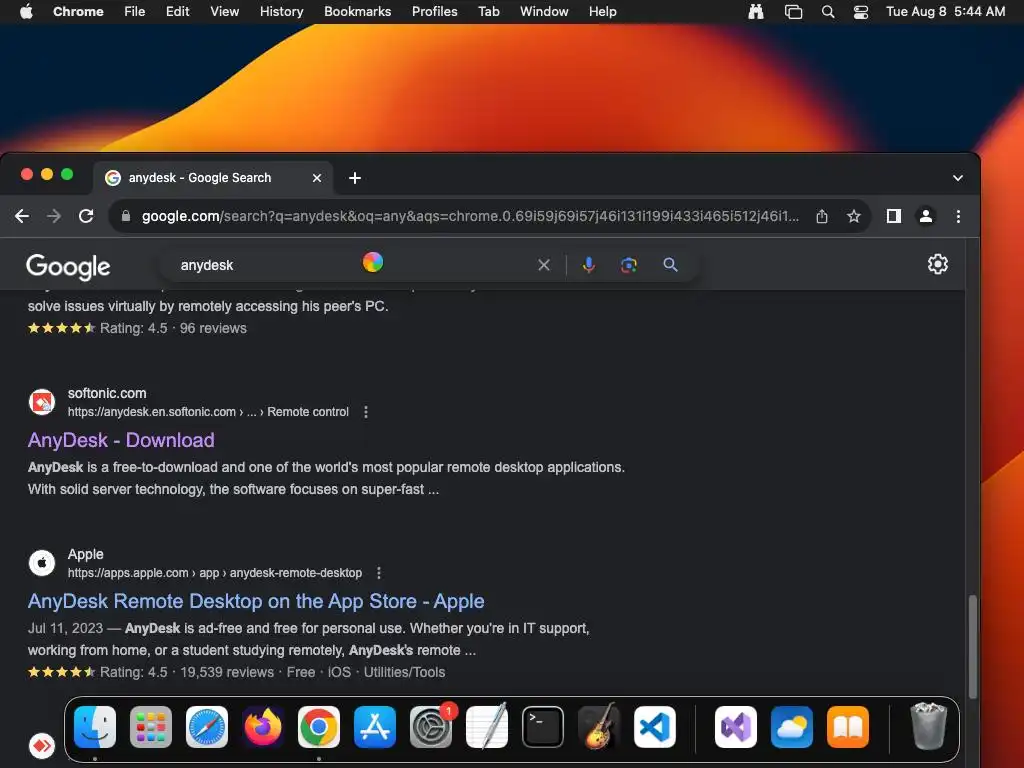Open the Chrome profile avatar
This screenshot has height=768, width=1024.
pos(925,216)
